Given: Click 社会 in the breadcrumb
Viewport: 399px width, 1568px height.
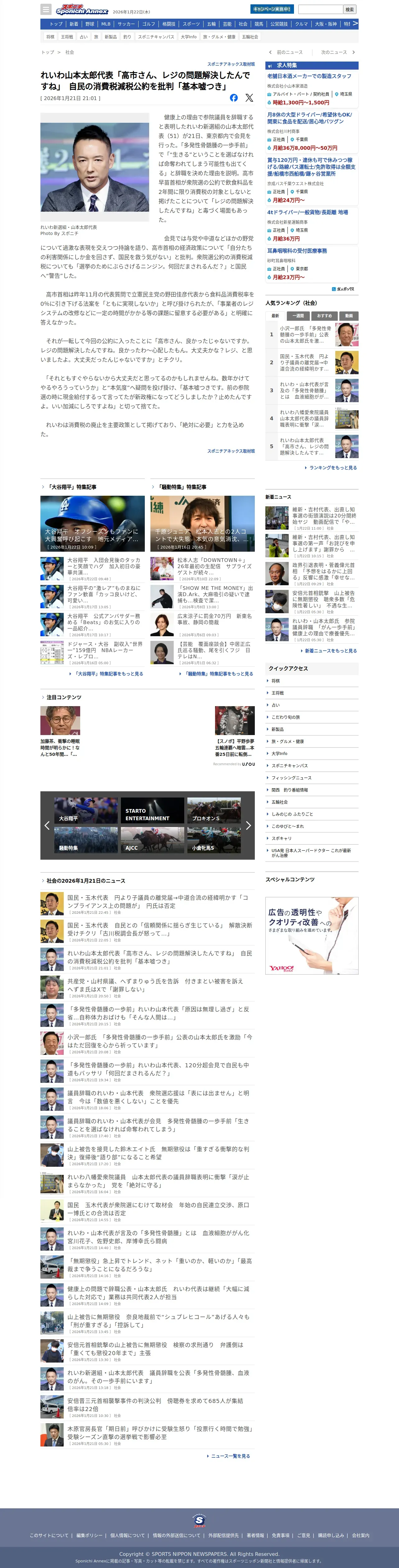Looking at the screenshot, I should (x=70, y=52).
